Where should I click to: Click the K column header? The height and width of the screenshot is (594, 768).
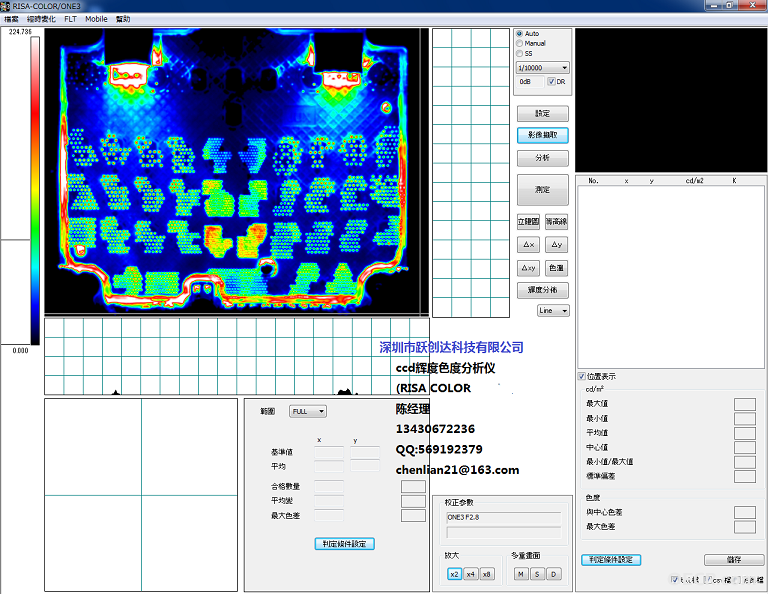pyautogui.click(x=734, y=181)
